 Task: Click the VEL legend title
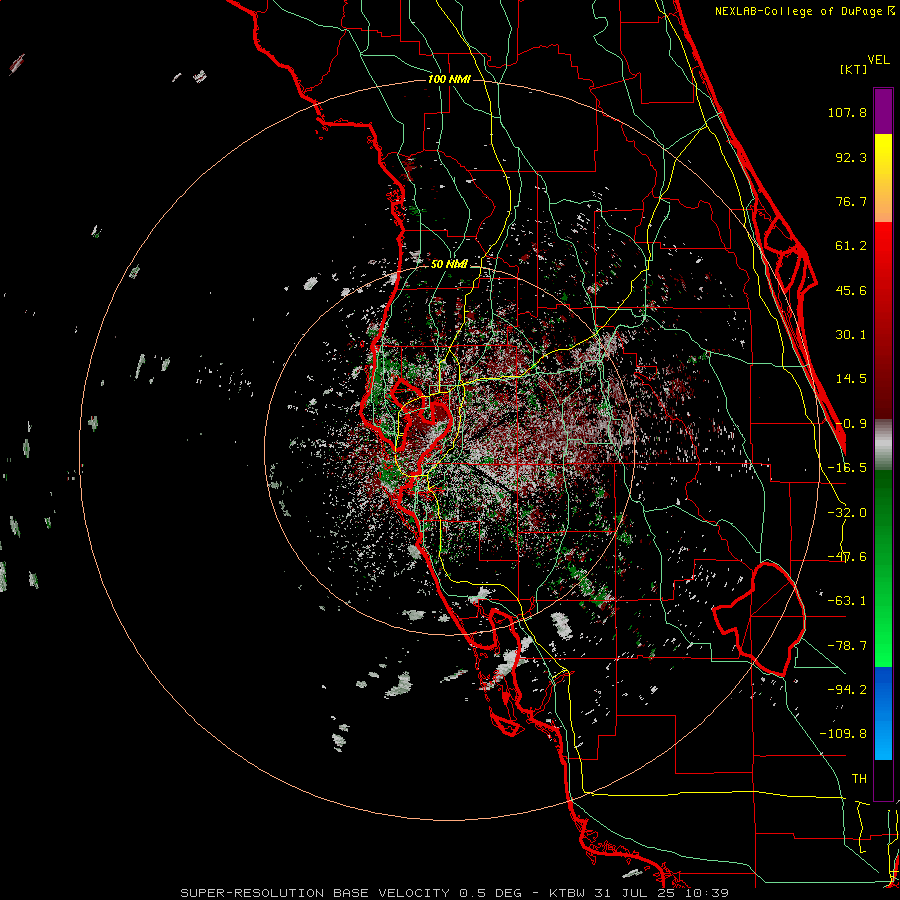pyautogui.click(x=878, y=60)
